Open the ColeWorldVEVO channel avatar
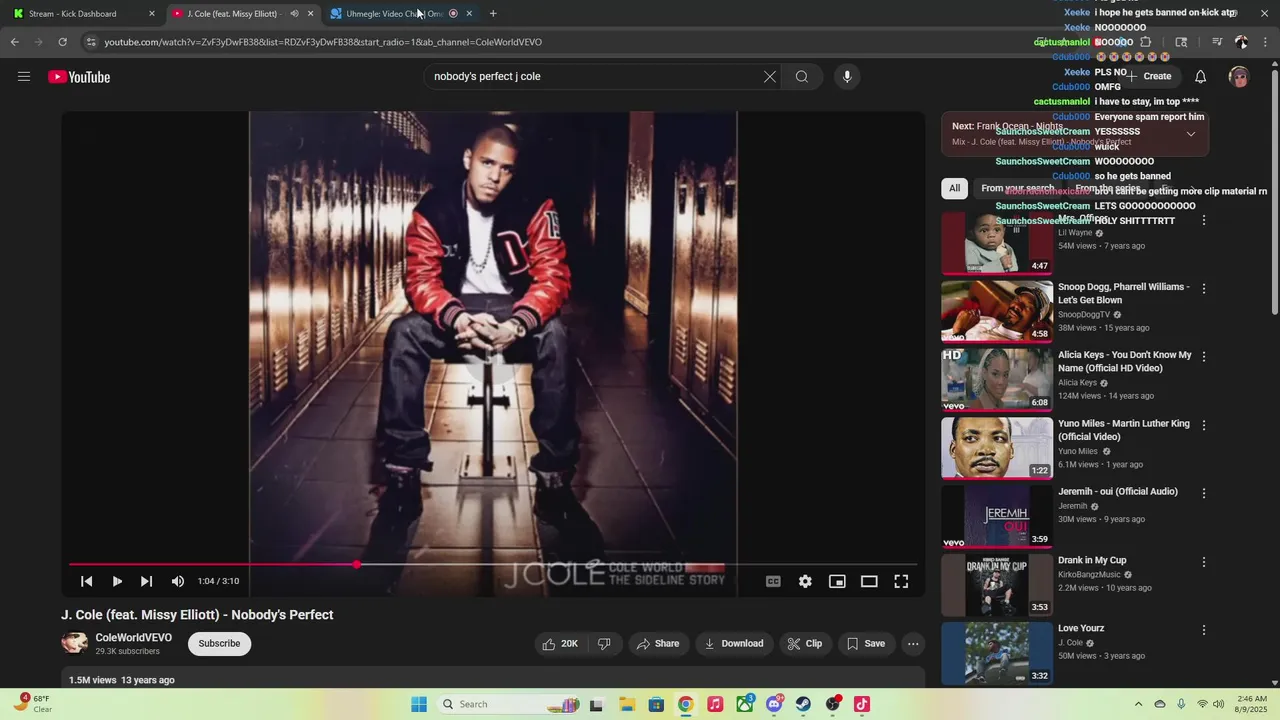This screenshot has width=1280, height=720. click(75, 643)
